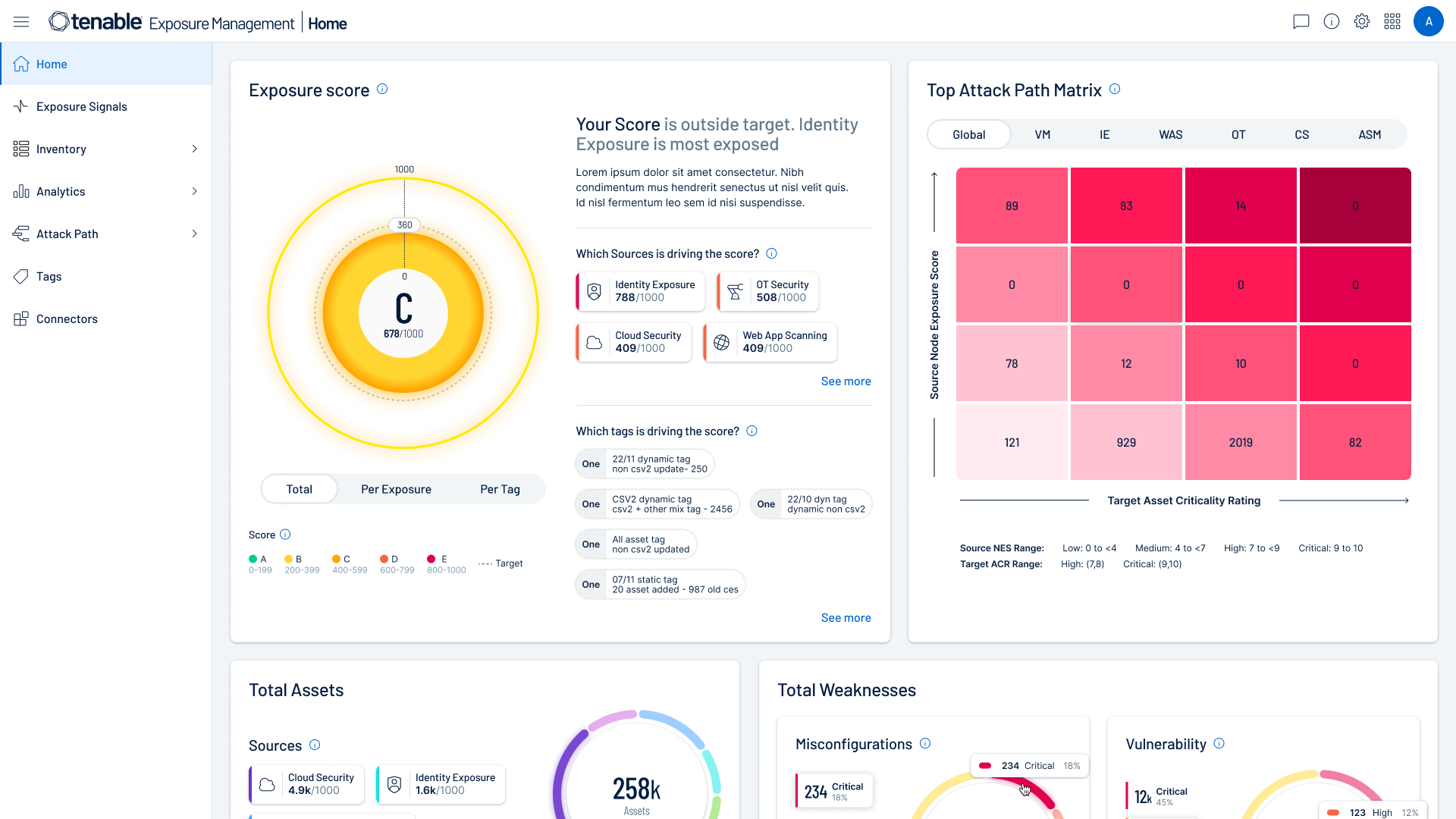Expand the Analytics sidebar menu chevron
This screenshot has height=819, width=1456.
pyautogui.click(x=194, y=192)
